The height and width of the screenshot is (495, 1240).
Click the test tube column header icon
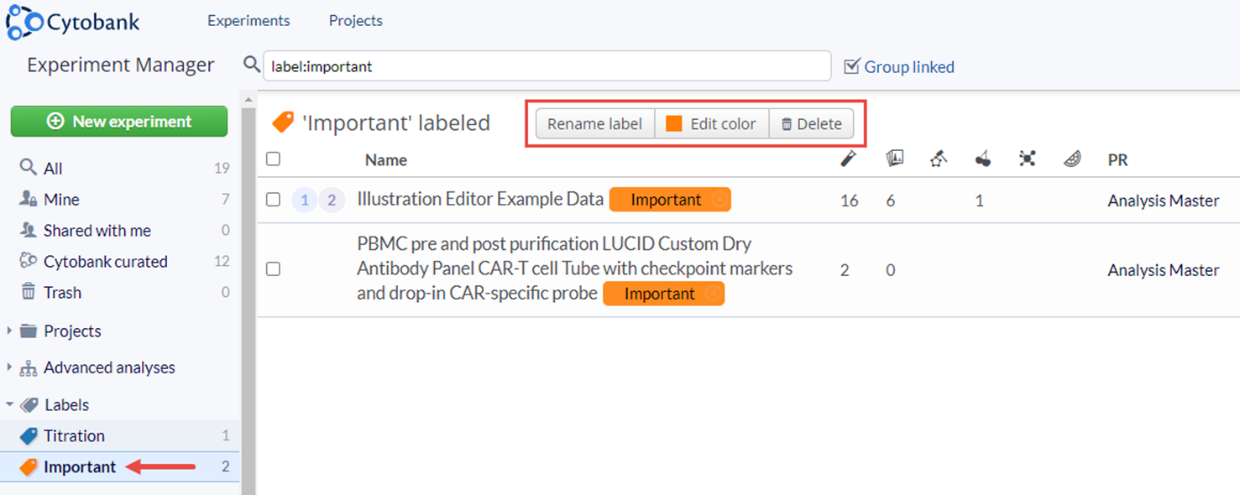847,158
